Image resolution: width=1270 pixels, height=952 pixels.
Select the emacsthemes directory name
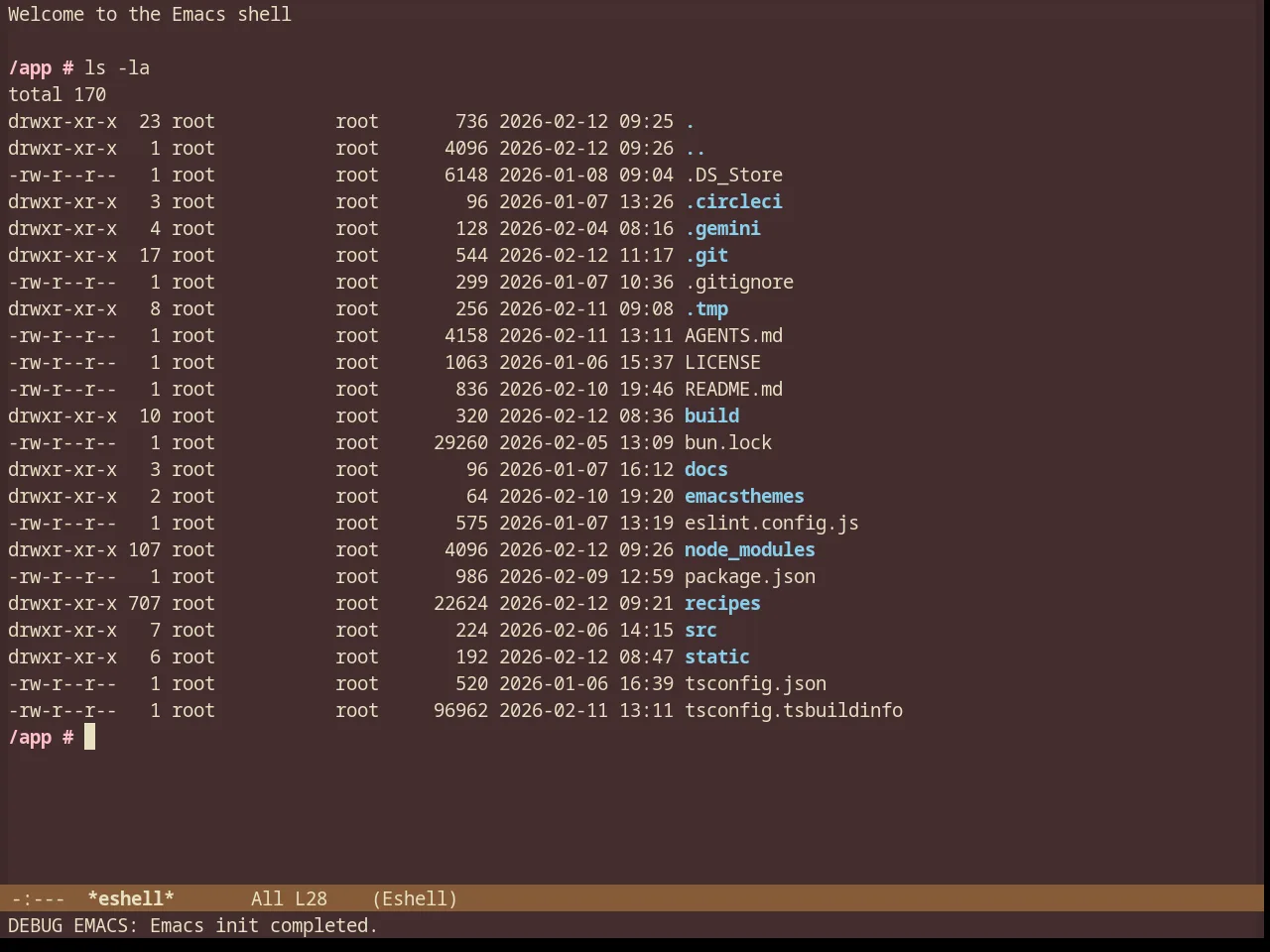tap(744, 496)
